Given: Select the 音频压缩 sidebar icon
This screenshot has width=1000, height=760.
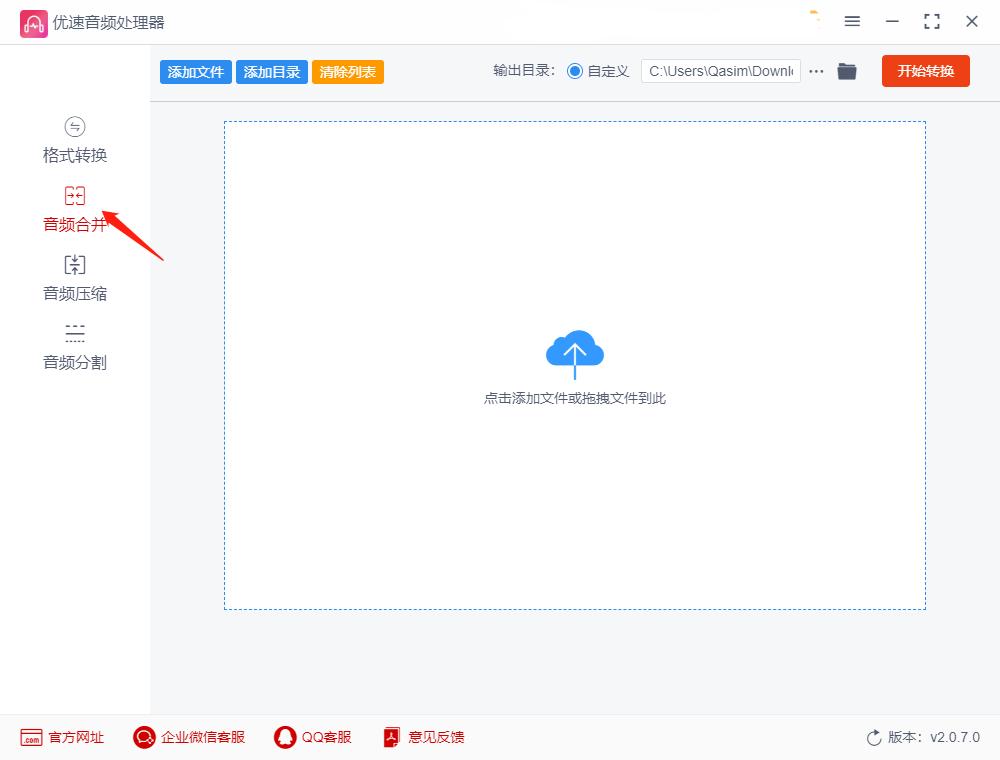Looking at the screenshot, I should [x=75, y=264].
